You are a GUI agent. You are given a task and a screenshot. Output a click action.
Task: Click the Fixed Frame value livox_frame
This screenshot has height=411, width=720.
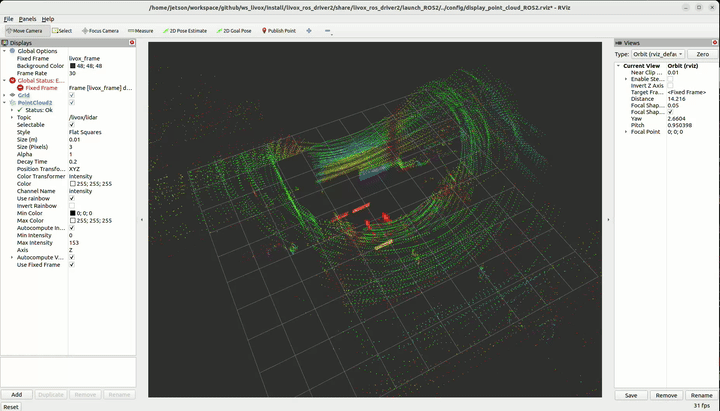tap(84, 58)
